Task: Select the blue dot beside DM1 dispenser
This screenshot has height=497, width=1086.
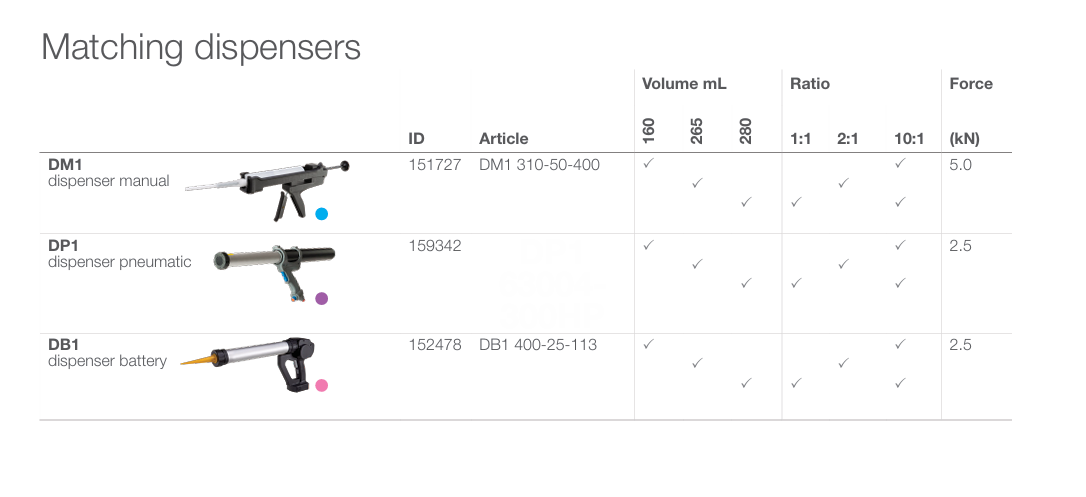Action: click(x=321, y=213)
